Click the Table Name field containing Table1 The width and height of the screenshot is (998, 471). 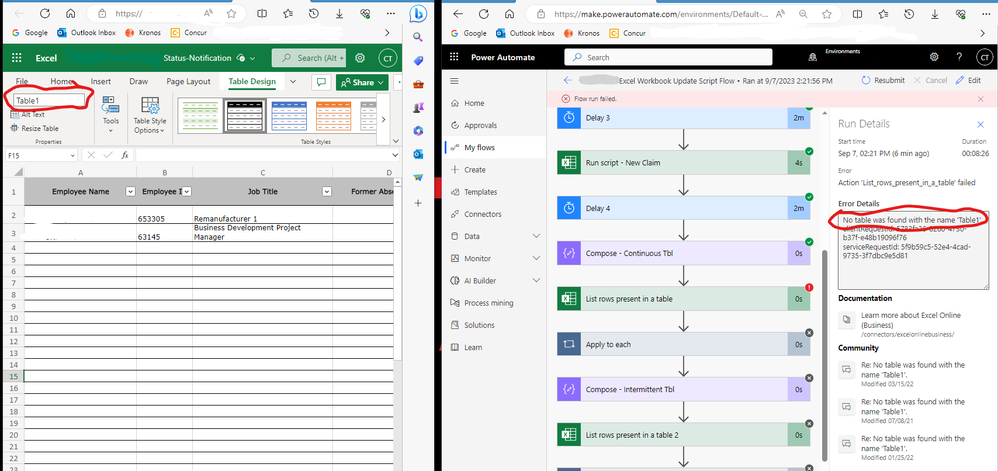point(48,101)
